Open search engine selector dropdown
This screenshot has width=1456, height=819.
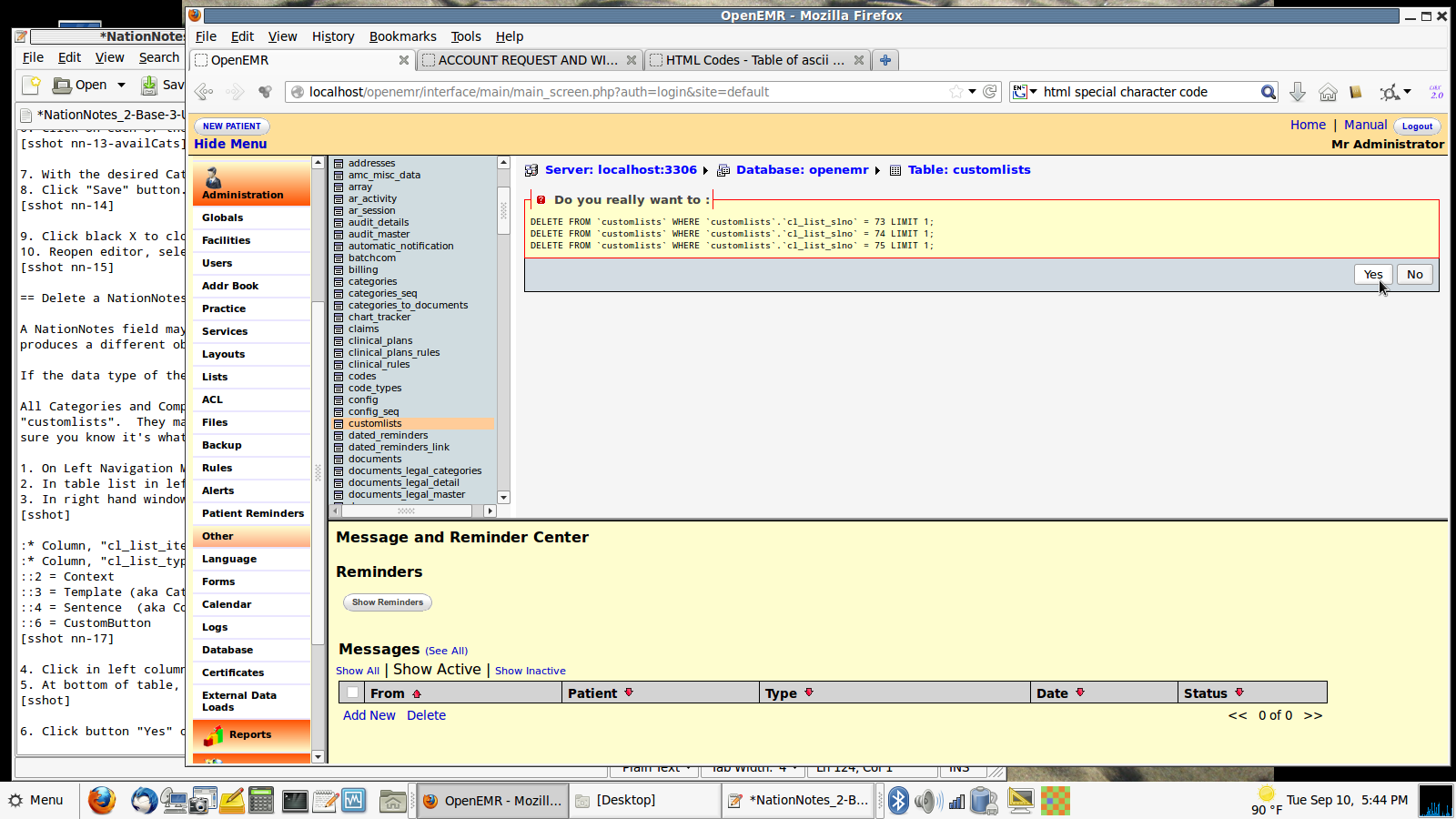point(1026,92)
